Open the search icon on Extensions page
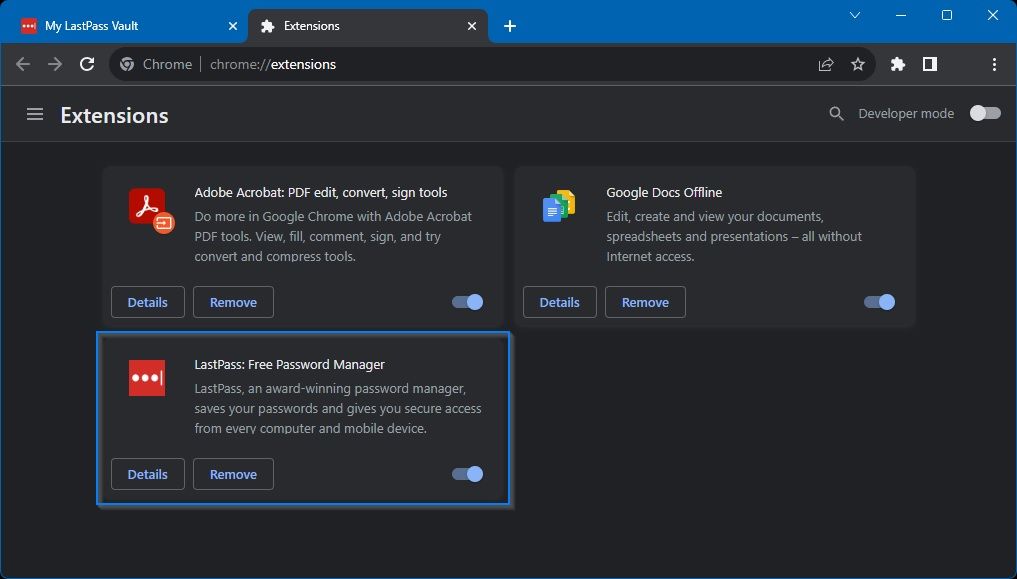The image size is (1017, 579). pos(836,113)
